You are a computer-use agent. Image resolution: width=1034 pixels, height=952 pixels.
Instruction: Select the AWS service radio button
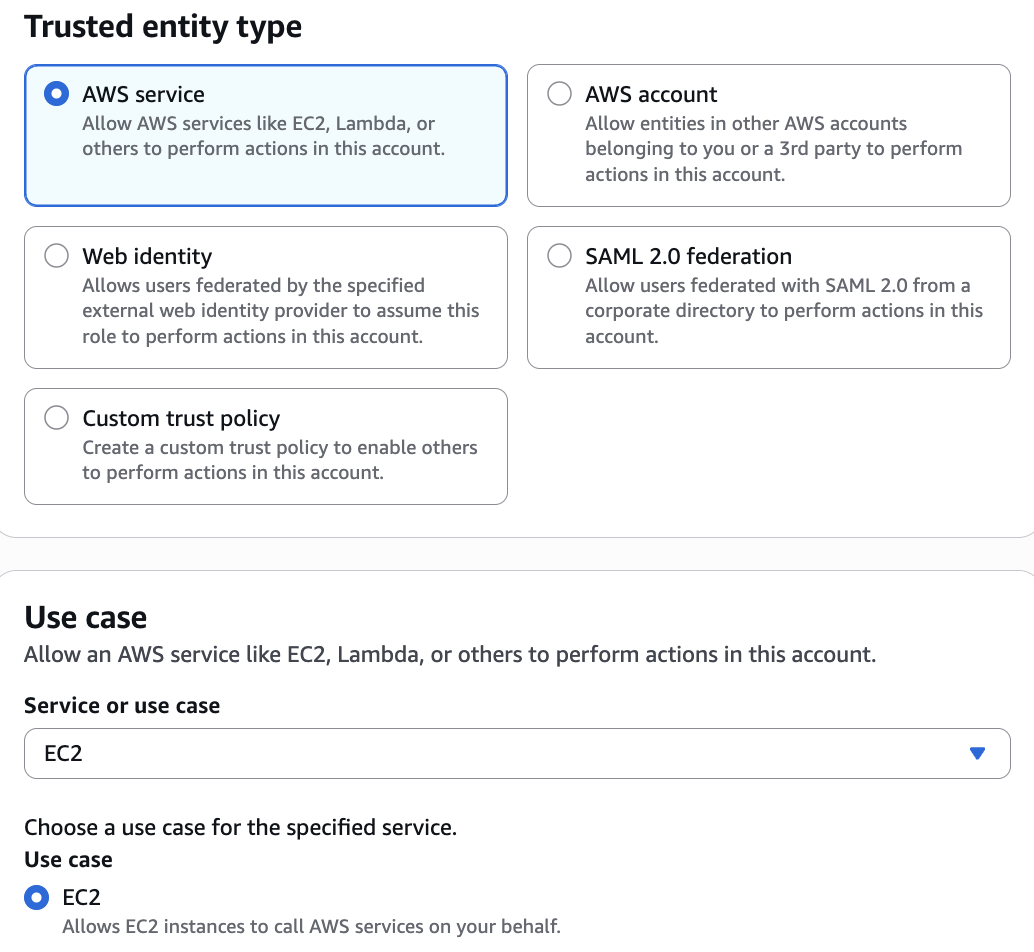pos(57,94)
